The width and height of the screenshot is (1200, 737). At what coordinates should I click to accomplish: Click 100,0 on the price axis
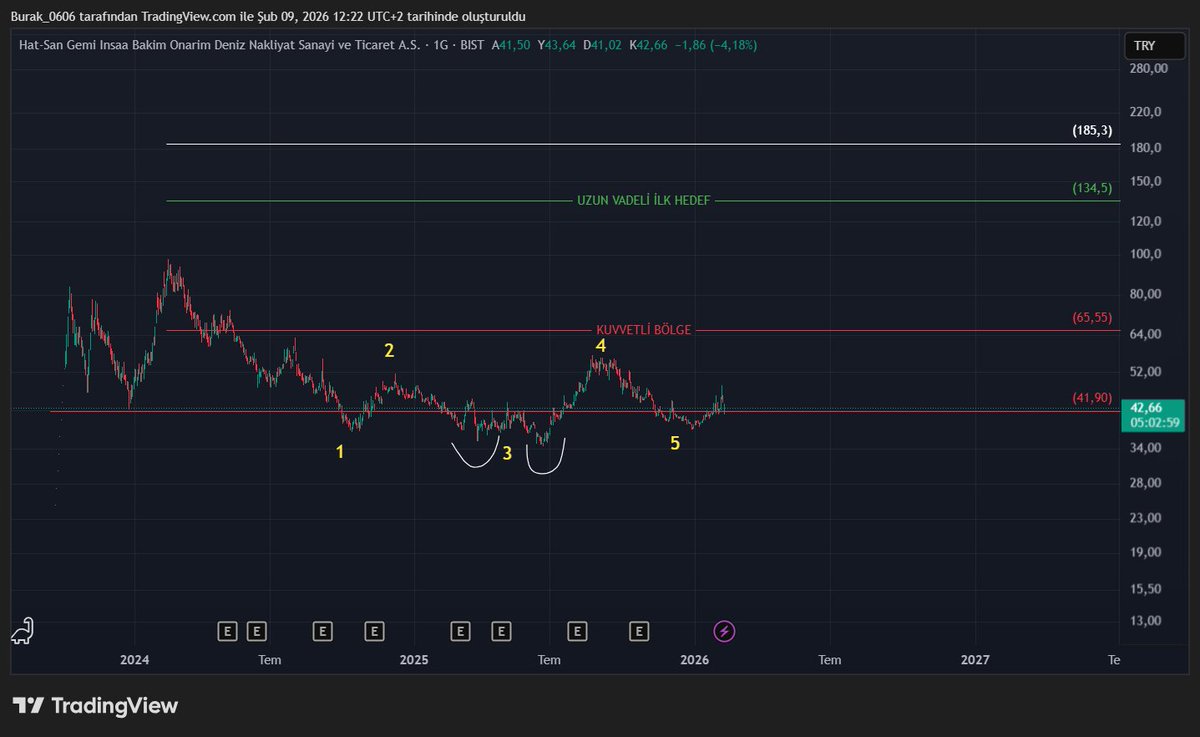[1146, 254]
